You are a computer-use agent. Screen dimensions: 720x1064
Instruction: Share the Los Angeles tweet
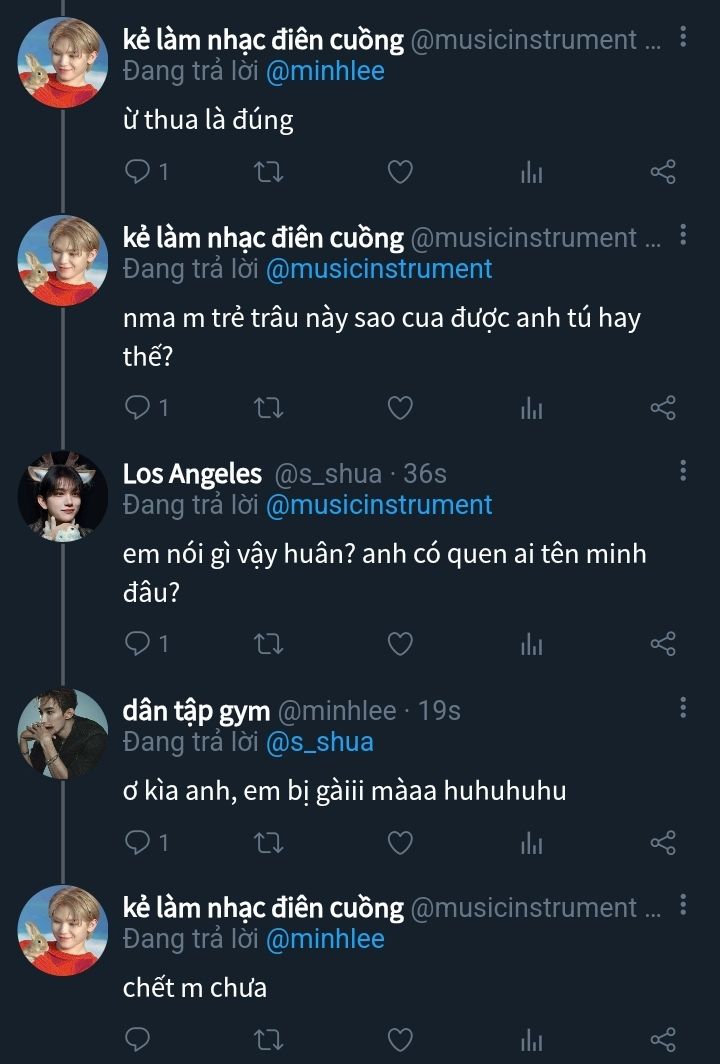pyautogui.click(x=663, y=644)
